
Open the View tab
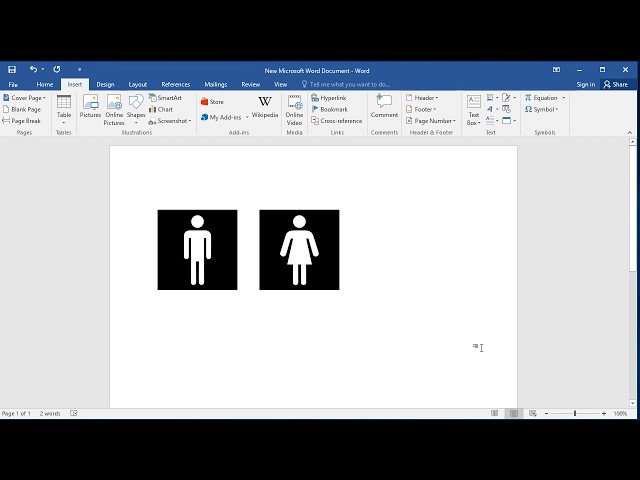pos(280,84)
